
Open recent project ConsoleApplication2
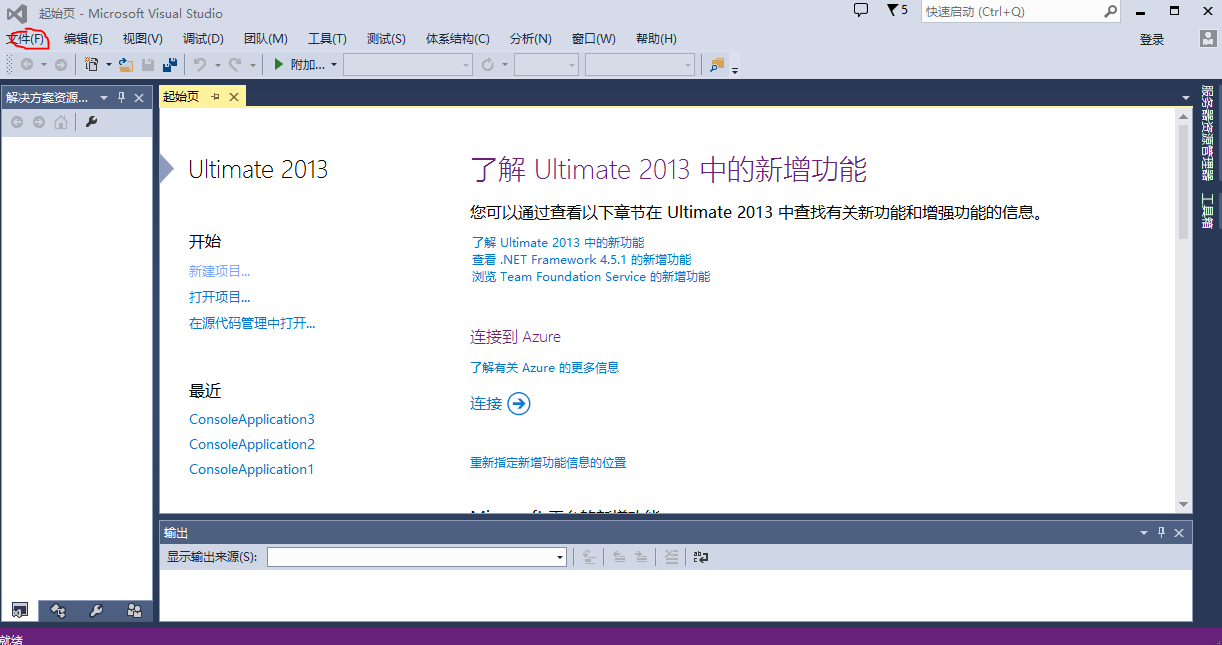pos(252,444)
